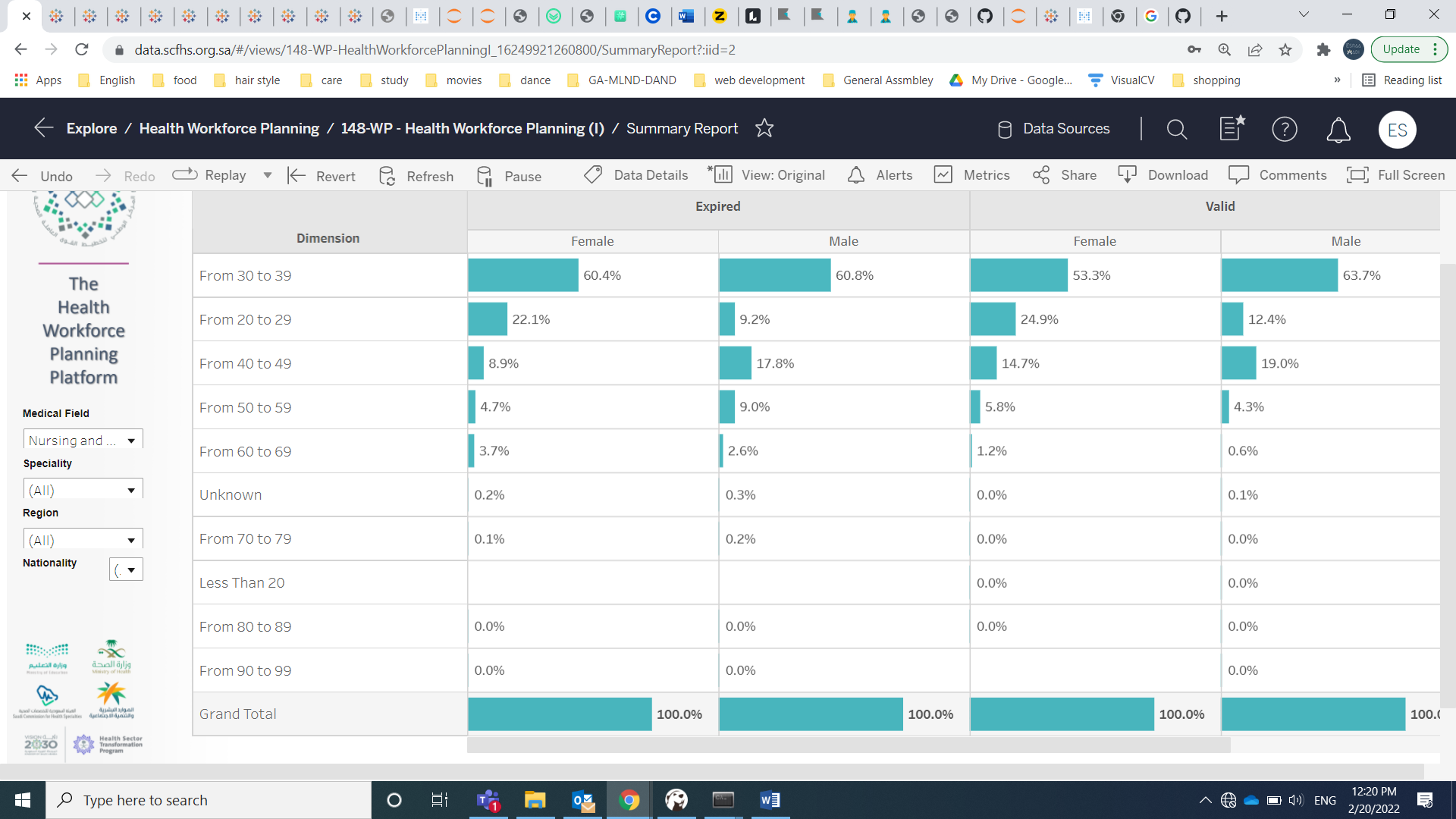Enter Full Screen mode
This screenshot has width=1456, height=819.
[1395, 175]
